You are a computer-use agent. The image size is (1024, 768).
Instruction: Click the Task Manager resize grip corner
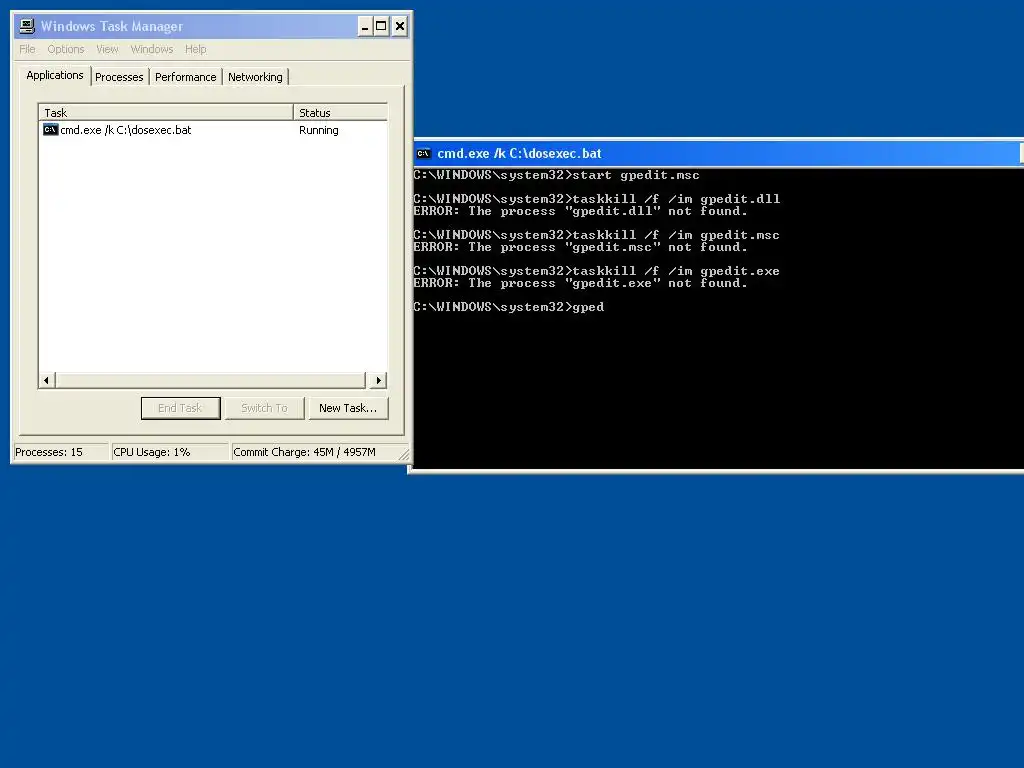(x=404, y=455)
